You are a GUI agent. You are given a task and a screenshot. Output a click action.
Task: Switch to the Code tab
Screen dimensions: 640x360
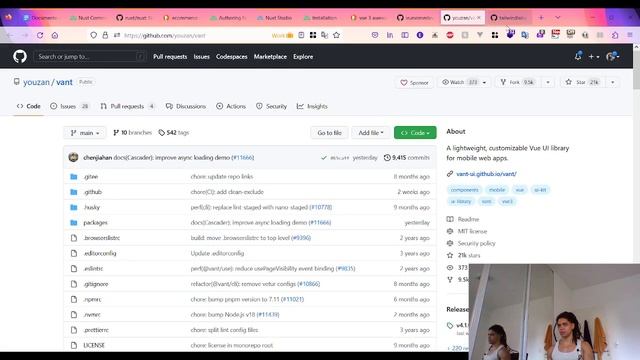click(29, 106)
